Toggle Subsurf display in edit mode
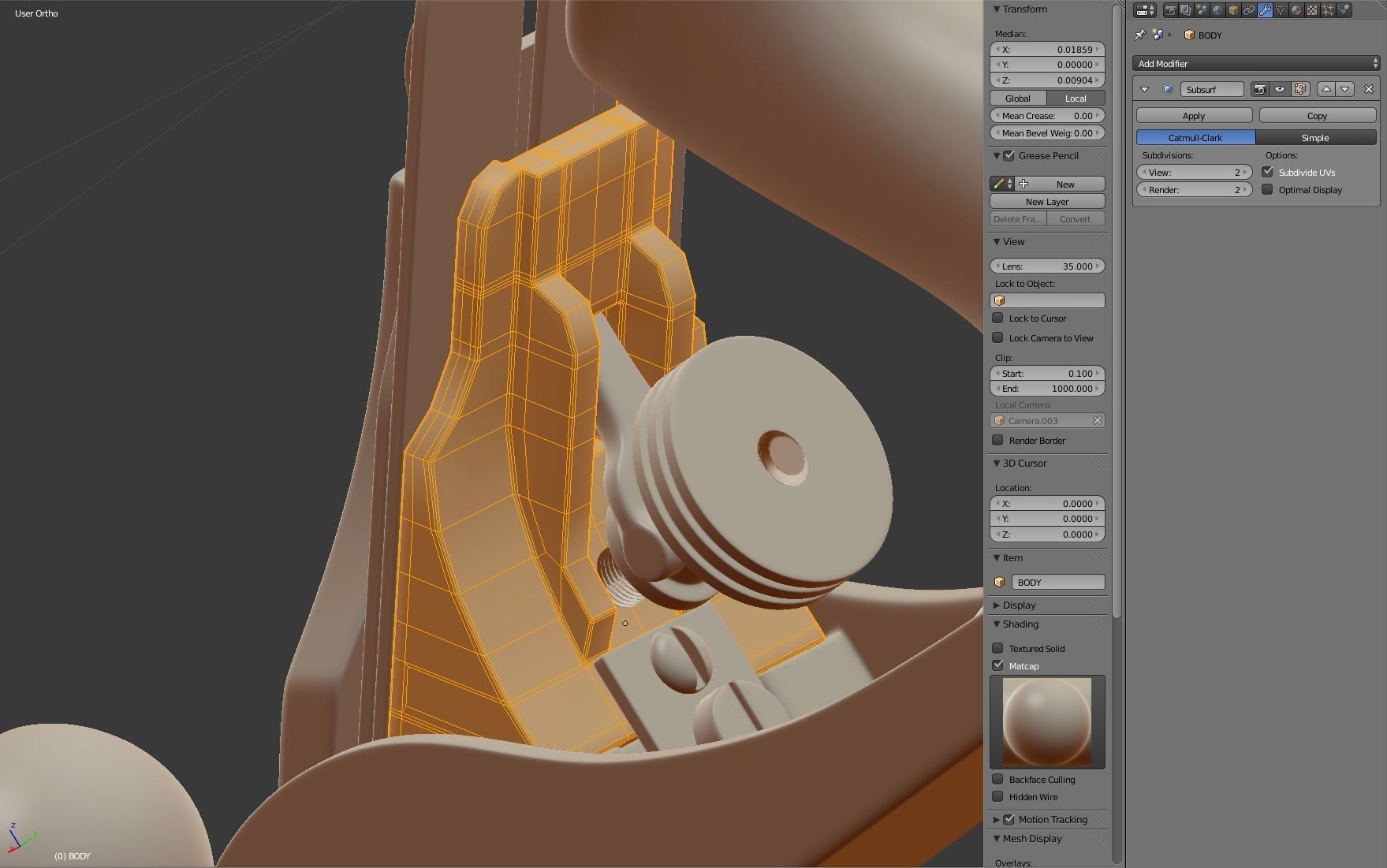1387x868 pixels. point(1300,89)
